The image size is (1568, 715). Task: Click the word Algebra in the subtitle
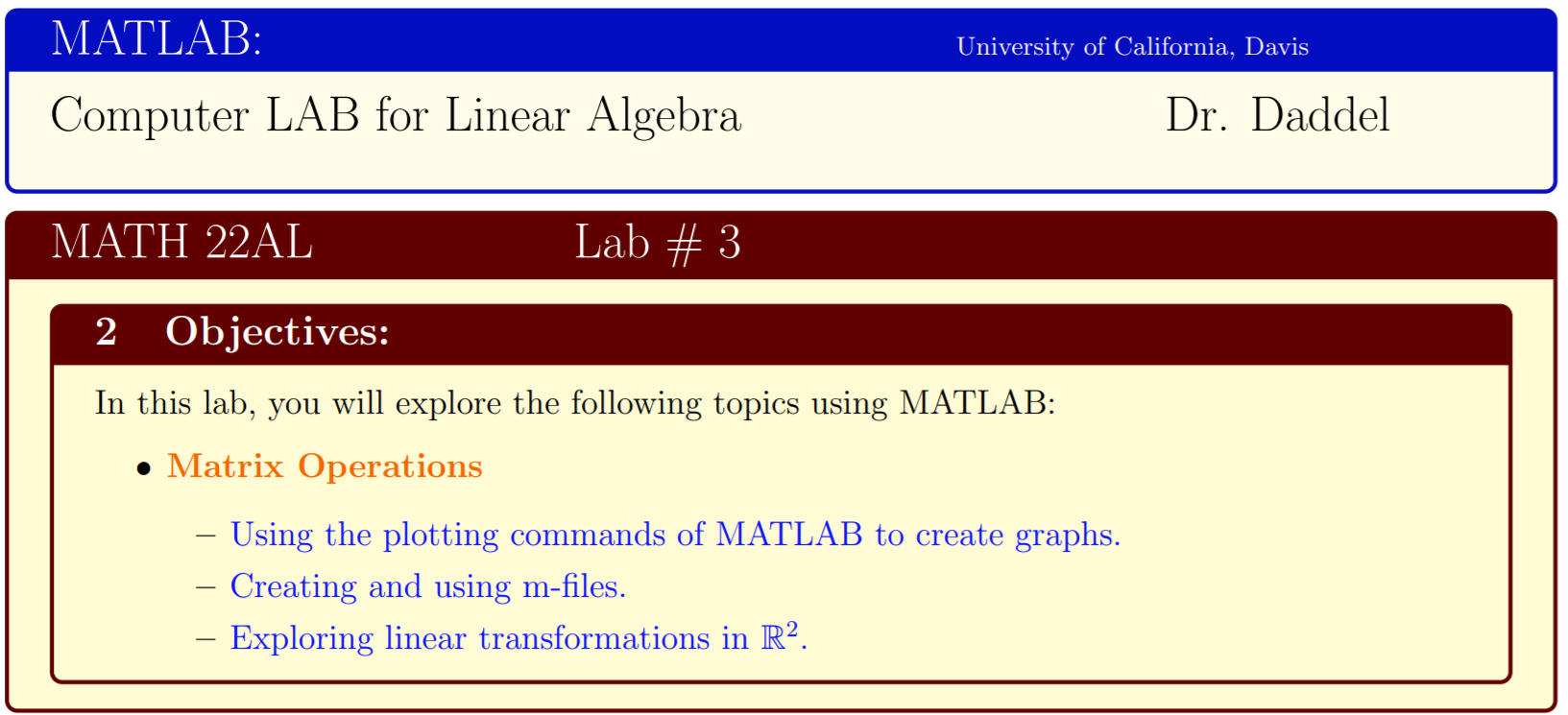tap(664, 116)
